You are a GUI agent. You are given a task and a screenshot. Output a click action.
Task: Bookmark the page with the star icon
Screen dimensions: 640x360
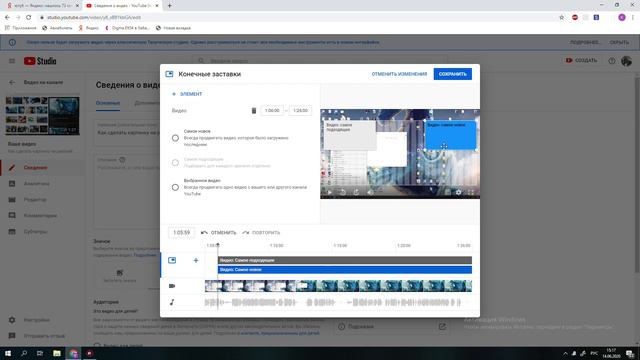(x=562, y=18)
